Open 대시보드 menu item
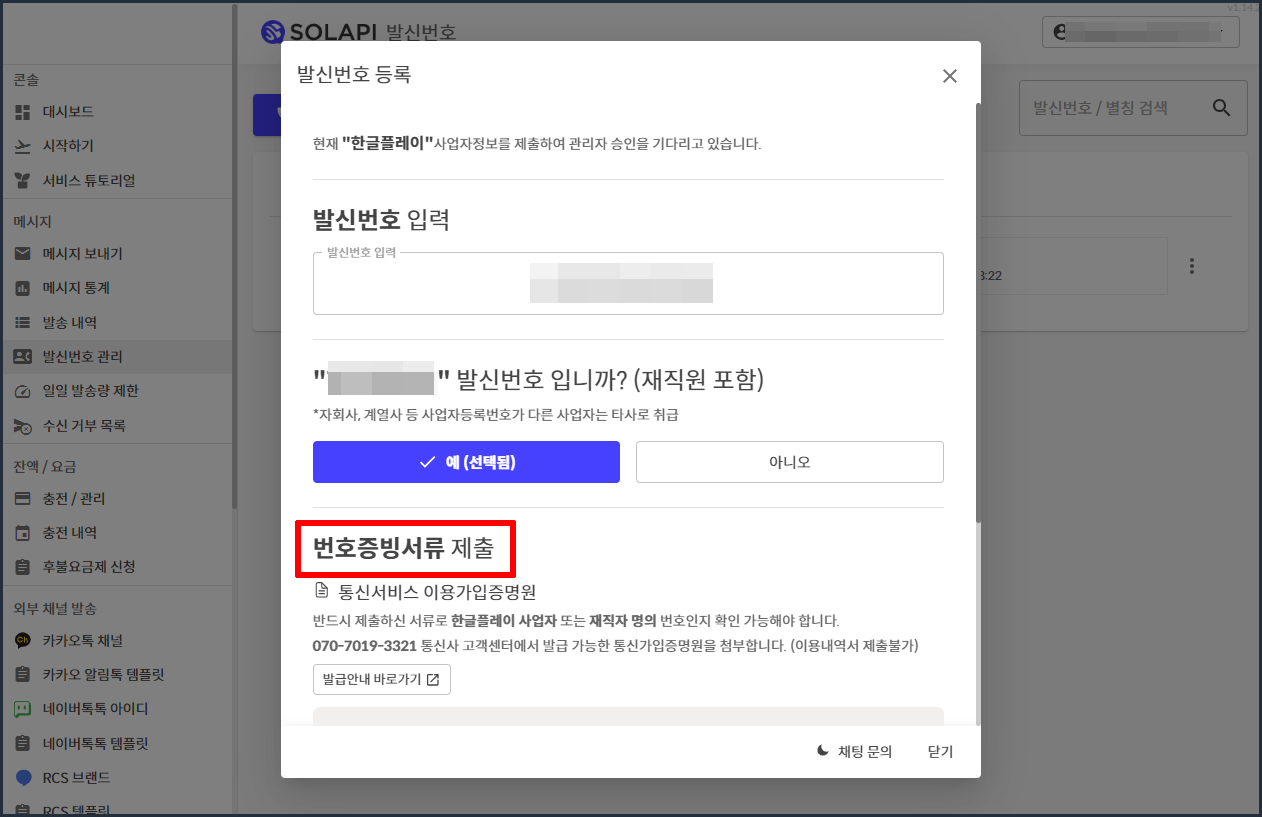The width and height of the screenshot is (1262, 817). (116, 112)
